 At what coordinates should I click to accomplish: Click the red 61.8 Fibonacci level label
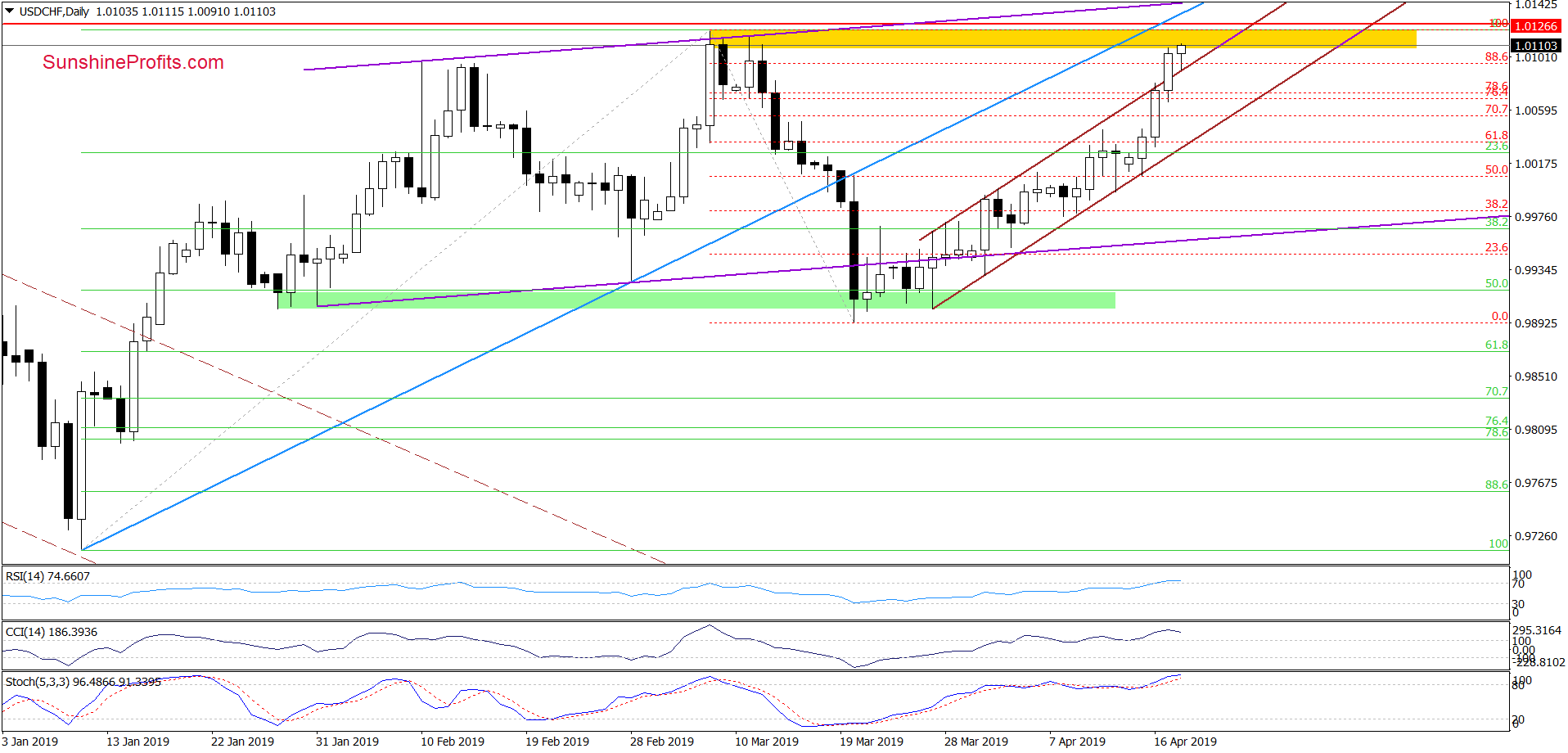pos(1497,135)
